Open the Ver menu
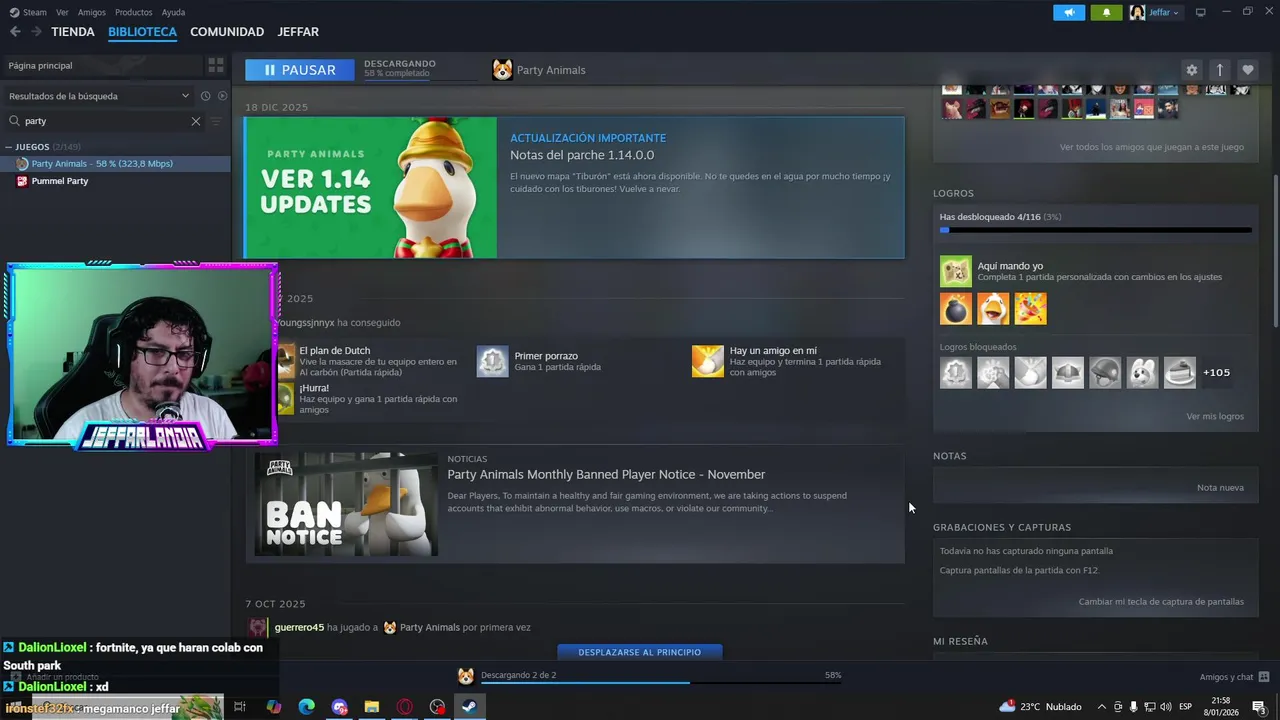Image resolution: width=1280 pixels, height=720 pixels. (62, 12)
